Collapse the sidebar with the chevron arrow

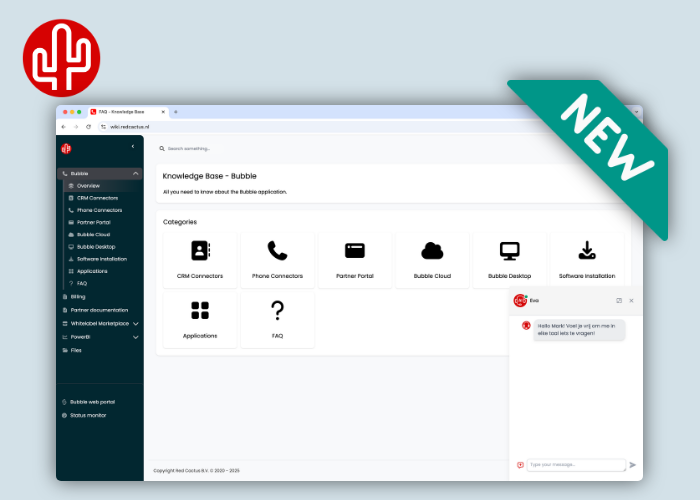pyautogui.click(x=133, y=147)
